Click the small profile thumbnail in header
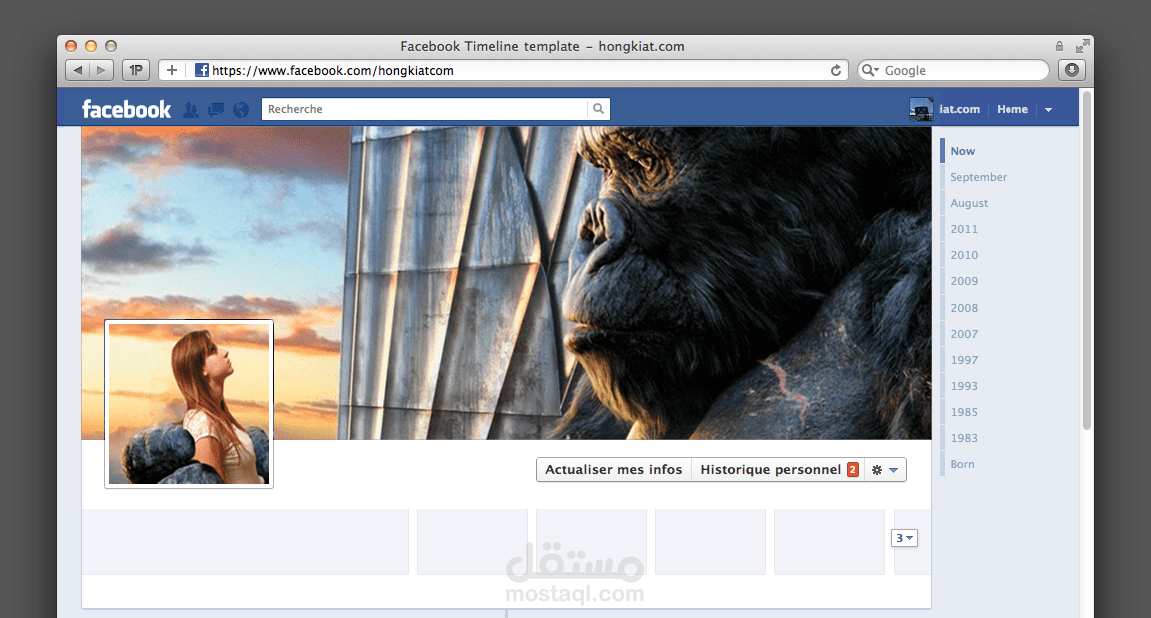 click(921, 109)
